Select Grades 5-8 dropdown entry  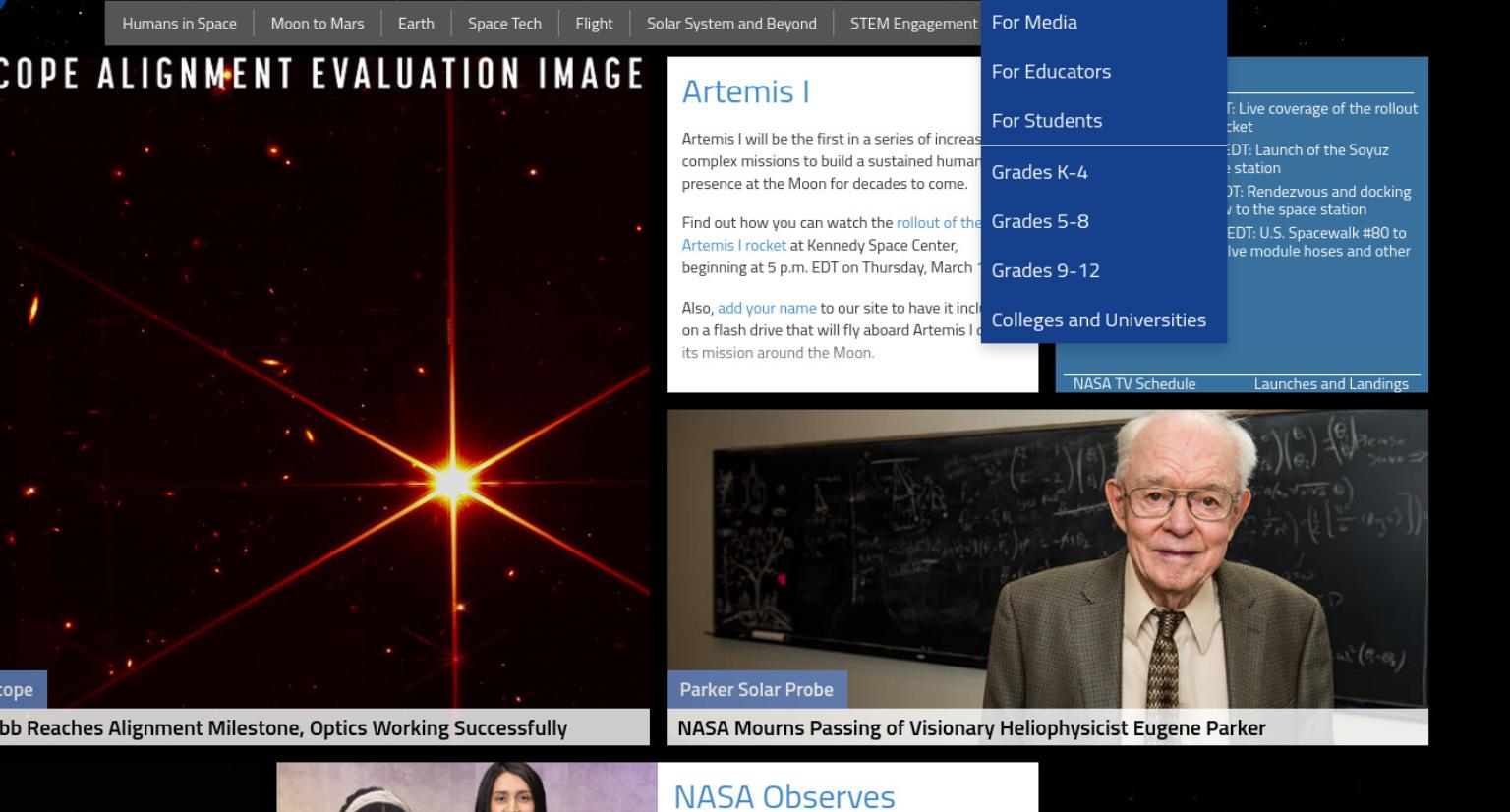coord(1104,221)
